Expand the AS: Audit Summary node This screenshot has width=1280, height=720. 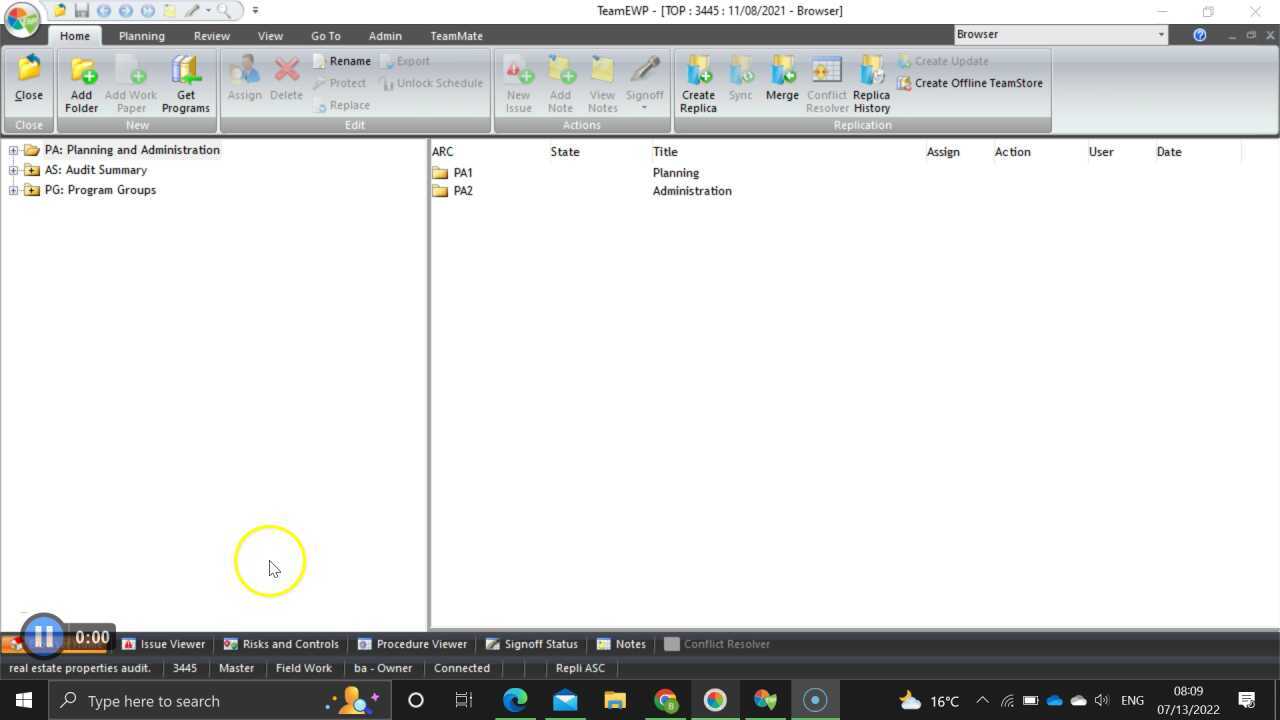coord(12,169)
